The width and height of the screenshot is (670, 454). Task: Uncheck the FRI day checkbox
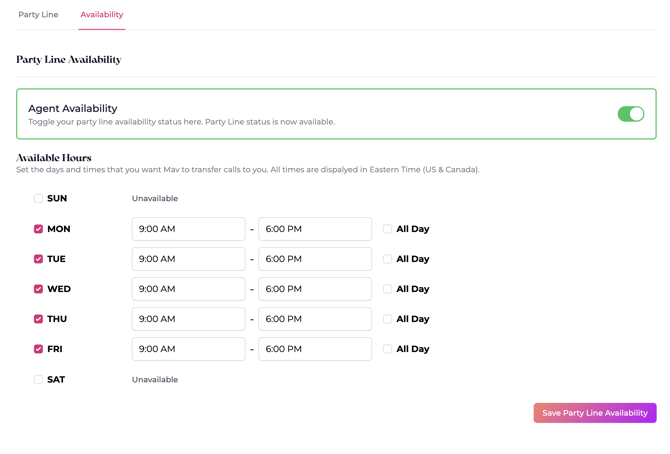(39, 349)
